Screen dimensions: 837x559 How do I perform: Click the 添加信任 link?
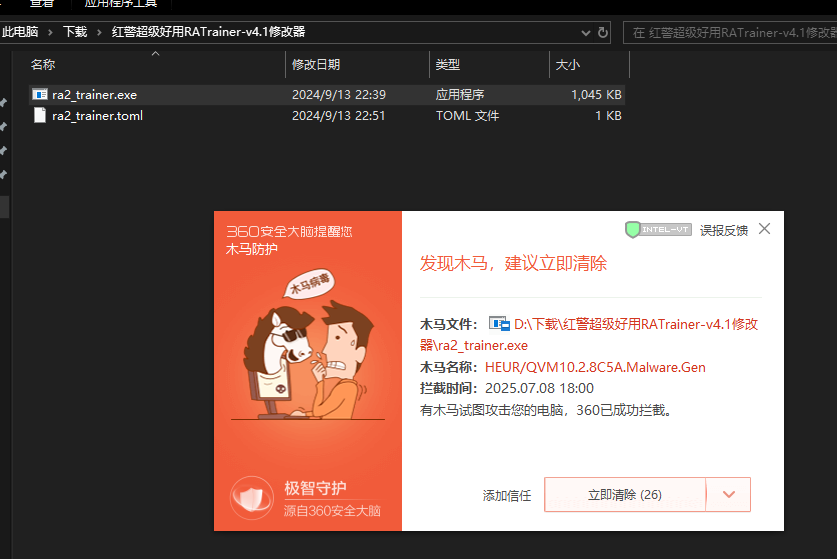click(x=507, y=495)
